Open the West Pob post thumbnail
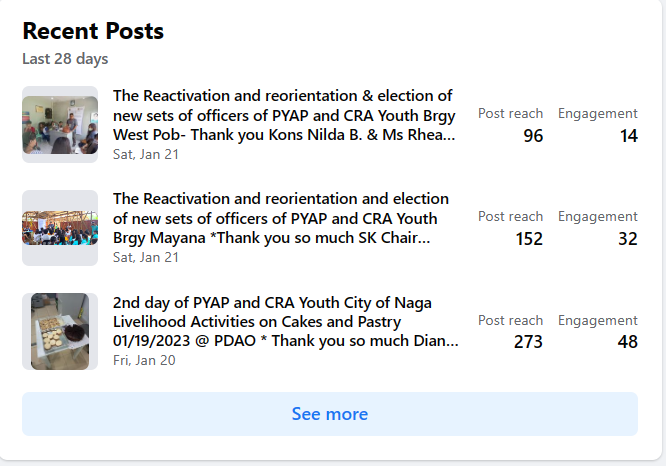The width and height of the screenshot is (666, 466). click(60, 124)
